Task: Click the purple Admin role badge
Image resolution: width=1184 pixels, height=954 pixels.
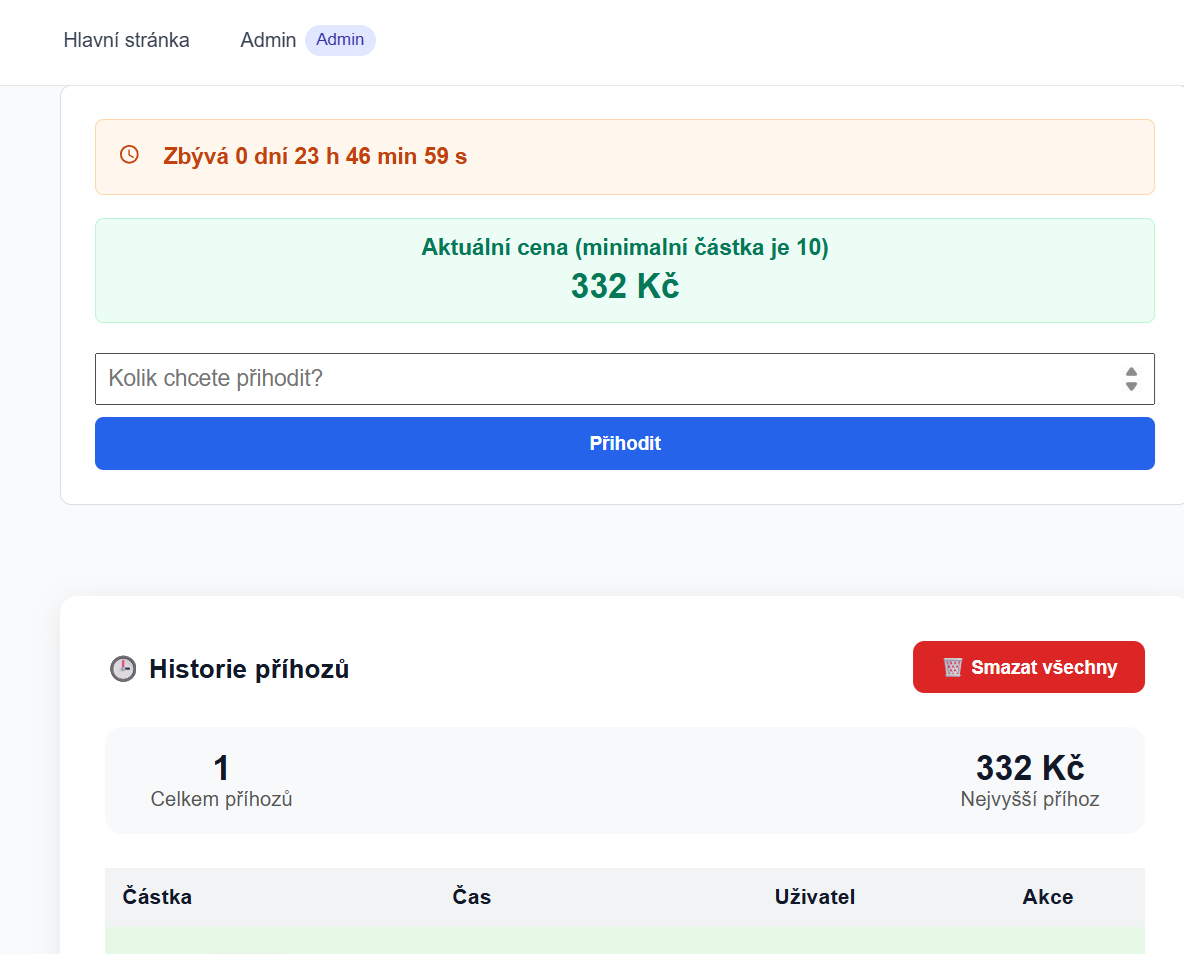Action: tap(340, 40)
